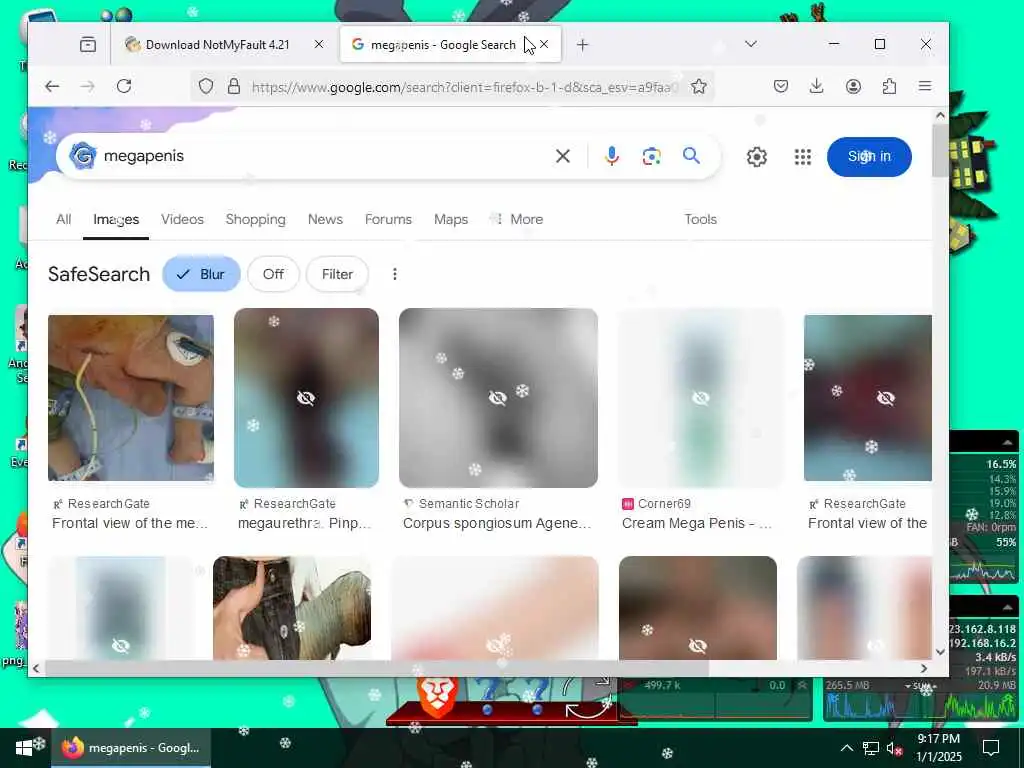
Task: Open the Tools options on Google
Action: tap(700, 219)
